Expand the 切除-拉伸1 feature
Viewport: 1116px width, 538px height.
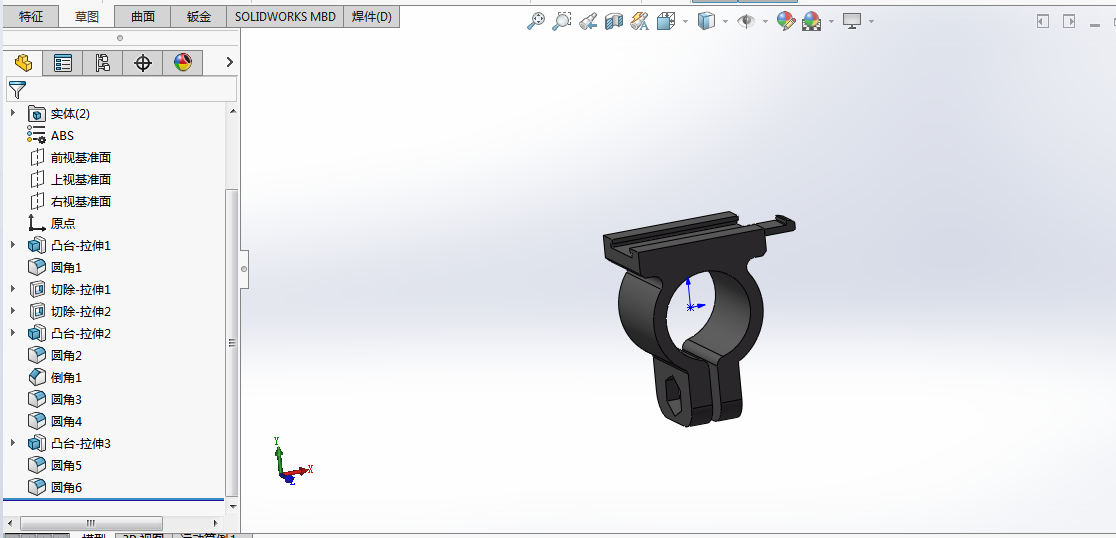point(12,289)
